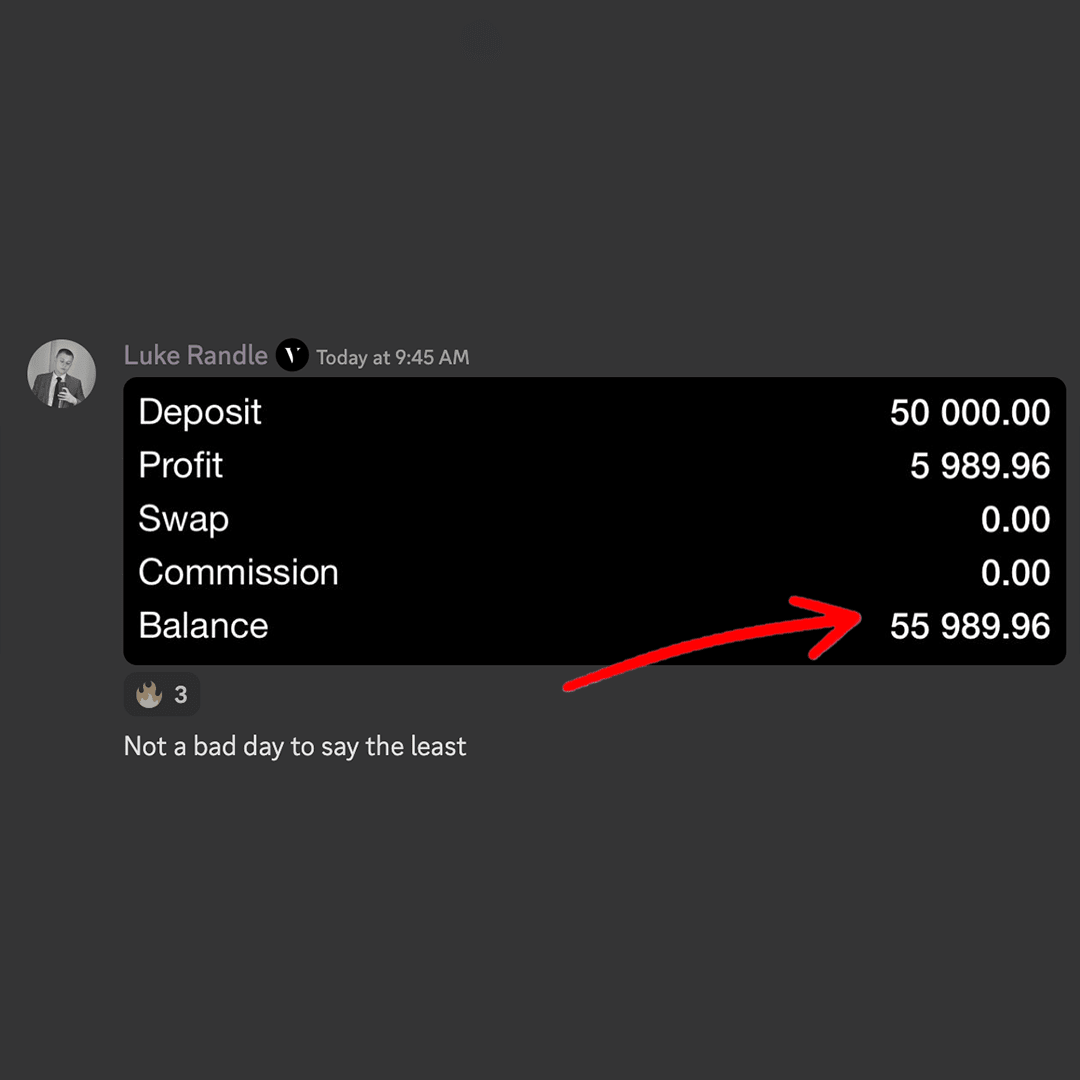Screen dimensions: 1080x1080
Task: Click the Swap label
Action: click(x=183, y=519)
